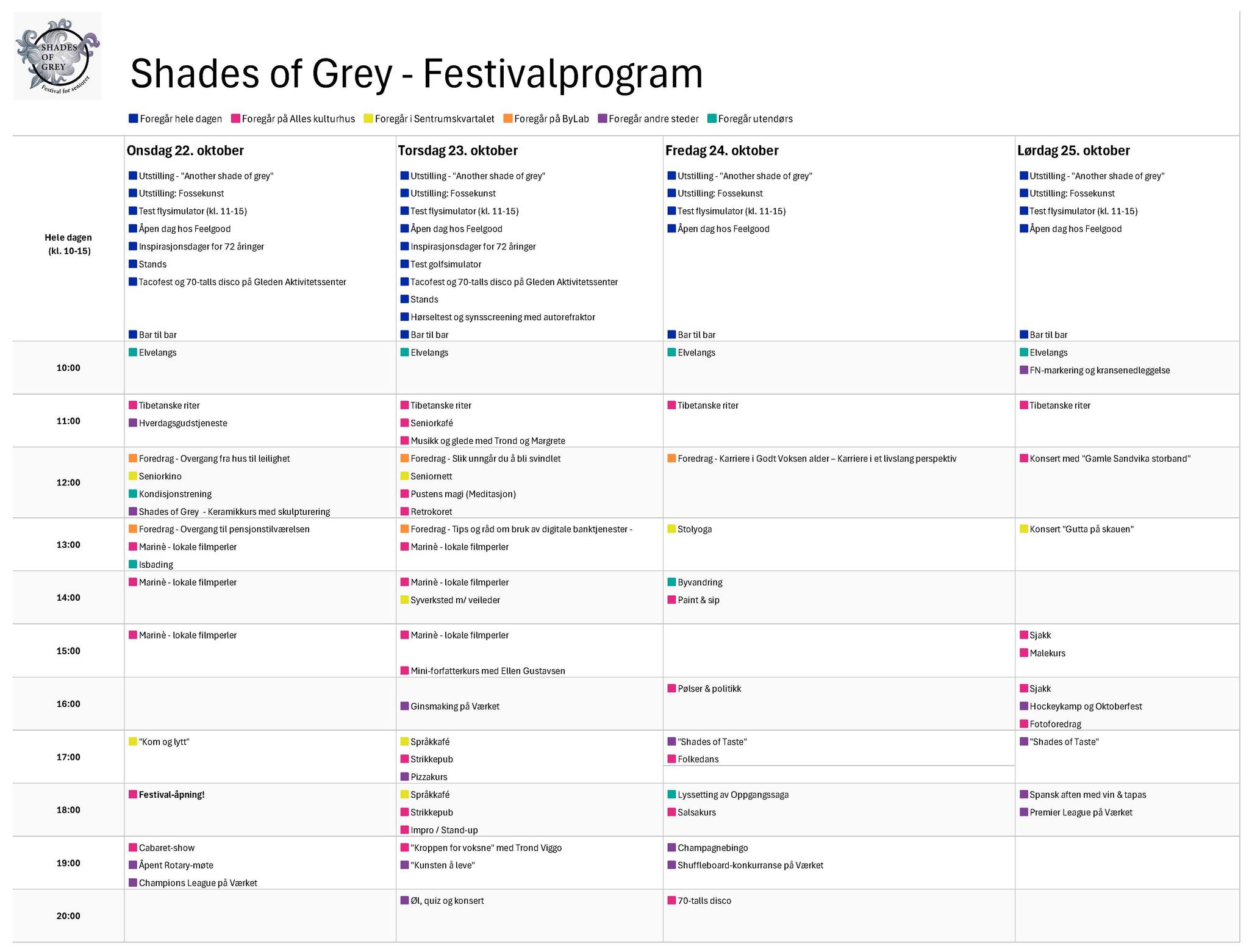Click 'Isbading' on Wednesday at 13:00
Image resolution: width=1249 pixels, height=952 pixels.
pyautogui.click(x=156, y=565)
